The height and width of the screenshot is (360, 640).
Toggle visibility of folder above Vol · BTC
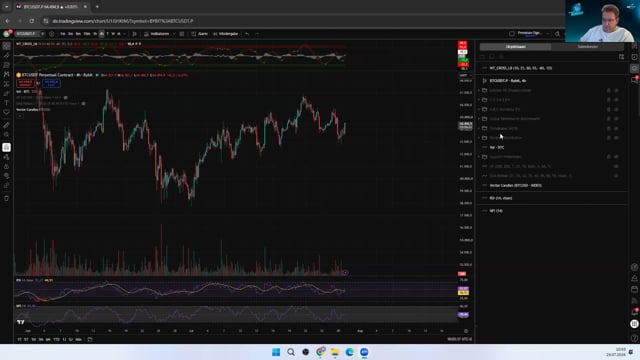616,138
